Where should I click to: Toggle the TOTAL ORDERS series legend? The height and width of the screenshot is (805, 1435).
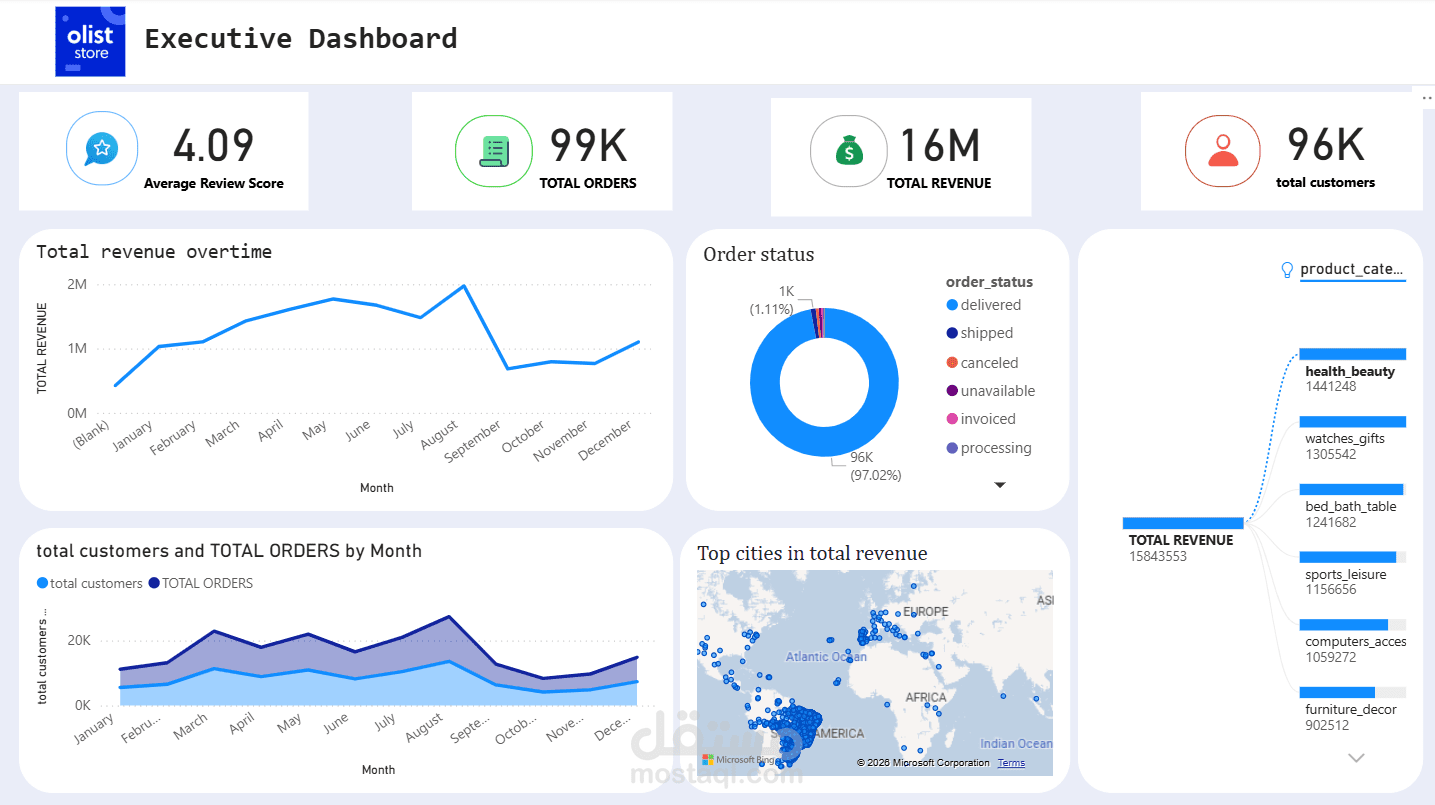(201, 583)
